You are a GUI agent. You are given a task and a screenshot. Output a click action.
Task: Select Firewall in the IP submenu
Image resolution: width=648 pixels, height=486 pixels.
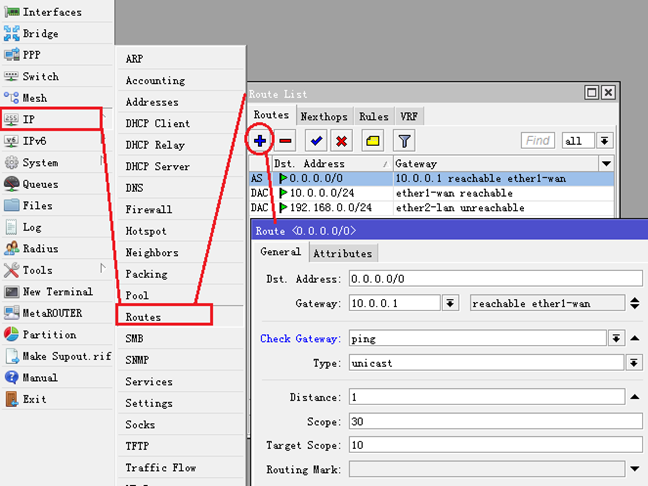coord(148,210)
